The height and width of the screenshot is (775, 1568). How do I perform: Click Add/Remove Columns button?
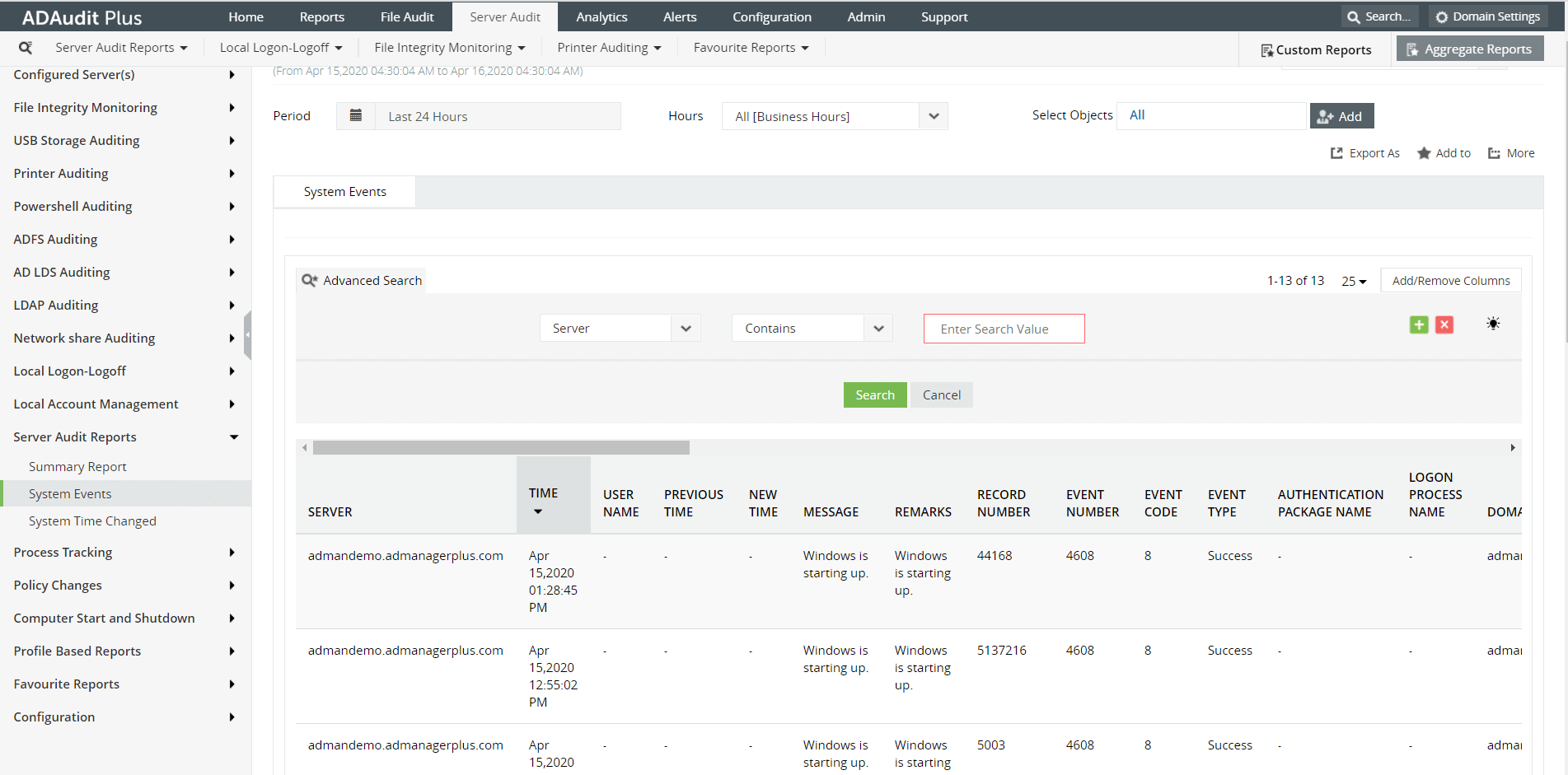pyautogui.click(x=1450, y=281)
